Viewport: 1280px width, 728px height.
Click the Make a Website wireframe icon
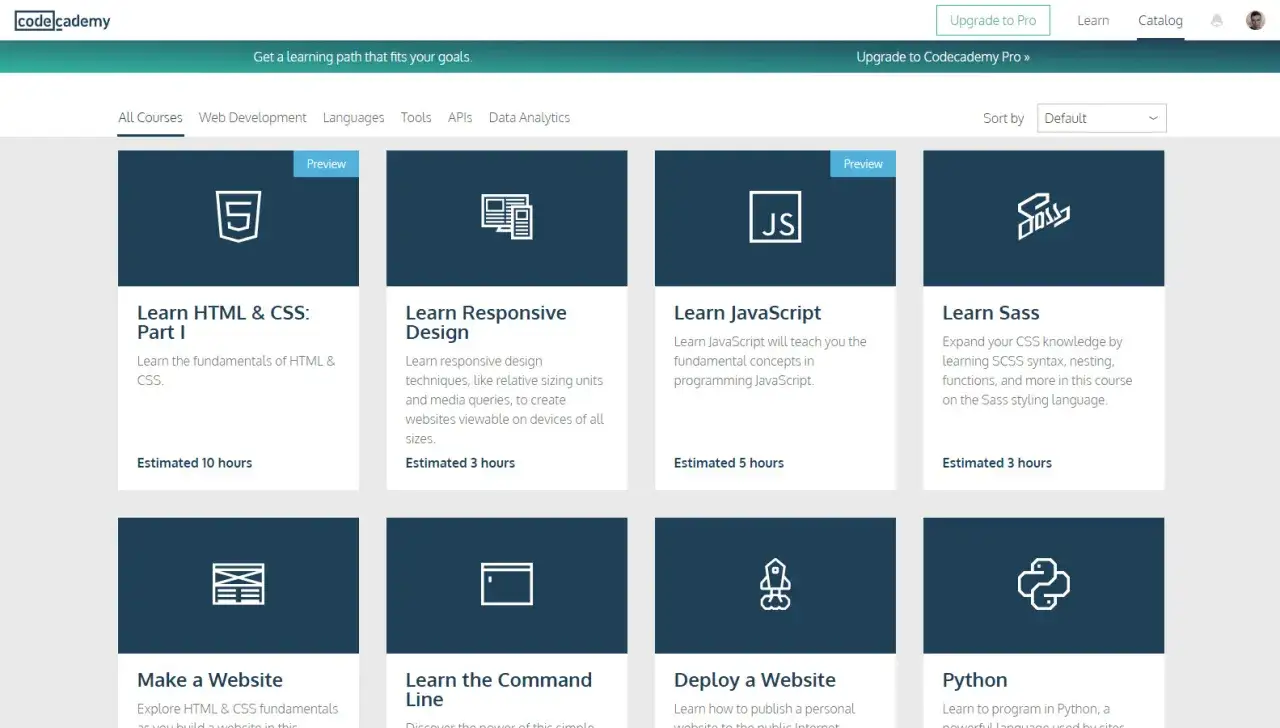tap(238, 584)
